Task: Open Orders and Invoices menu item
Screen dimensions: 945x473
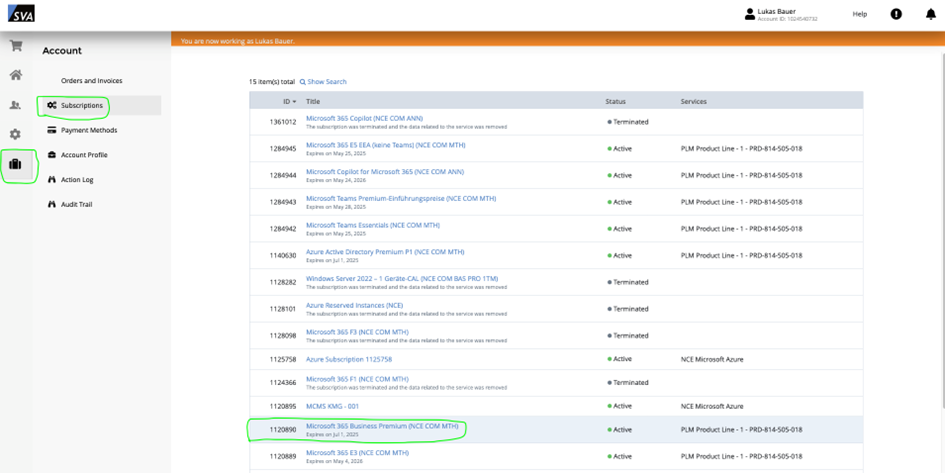Action: 91,81
